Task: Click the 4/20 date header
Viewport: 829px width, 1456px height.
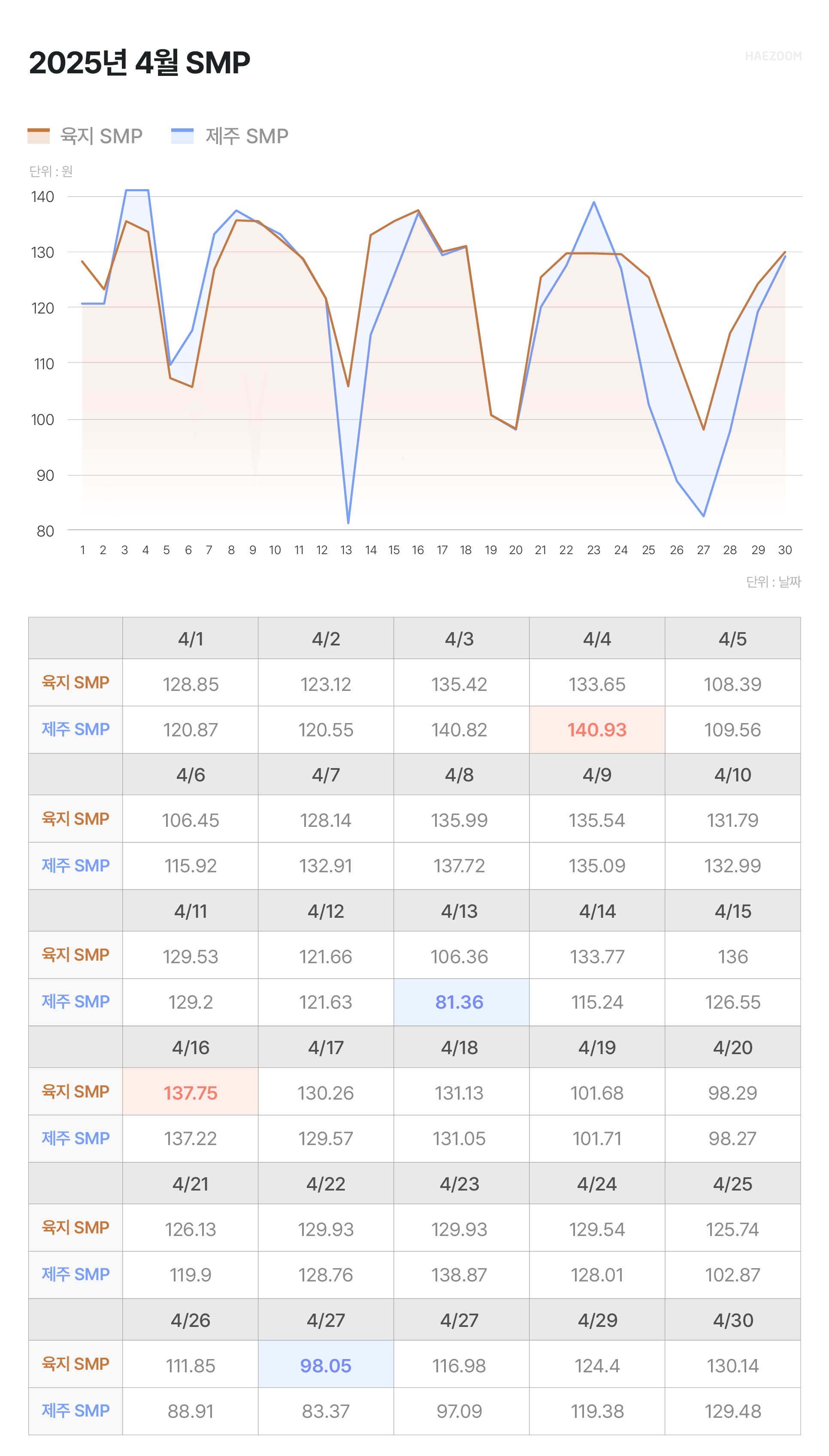Action: click(x=732, y=1047)
